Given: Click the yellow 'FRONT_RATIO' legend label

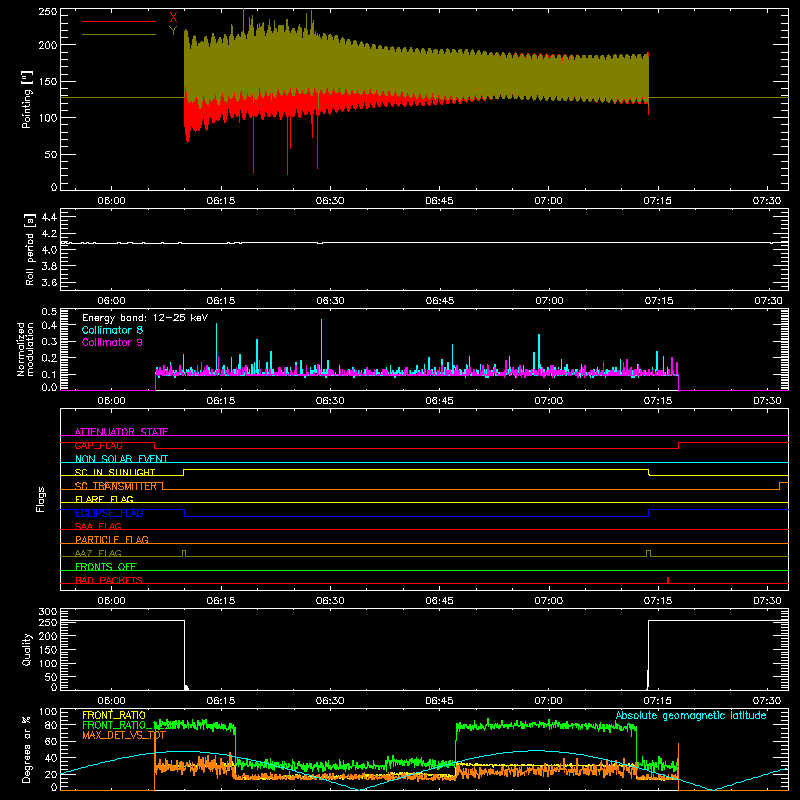Looking at the screenshot, I should pyautogui.click(x=114, y=715).
